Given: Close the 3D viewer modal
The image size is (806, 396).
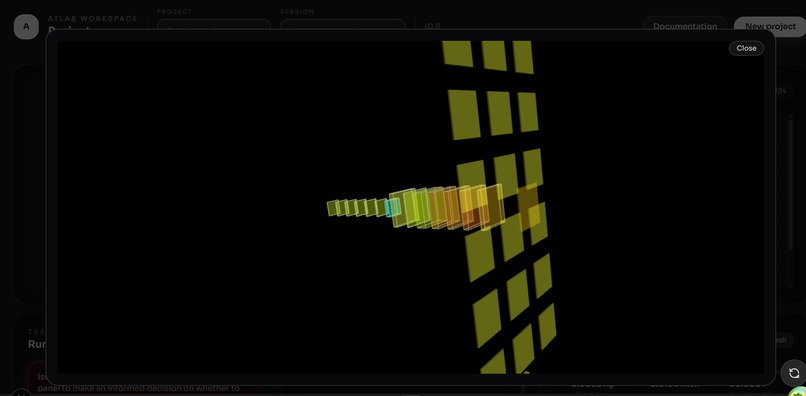Looking at the screenshot, I should click(746, 48).
